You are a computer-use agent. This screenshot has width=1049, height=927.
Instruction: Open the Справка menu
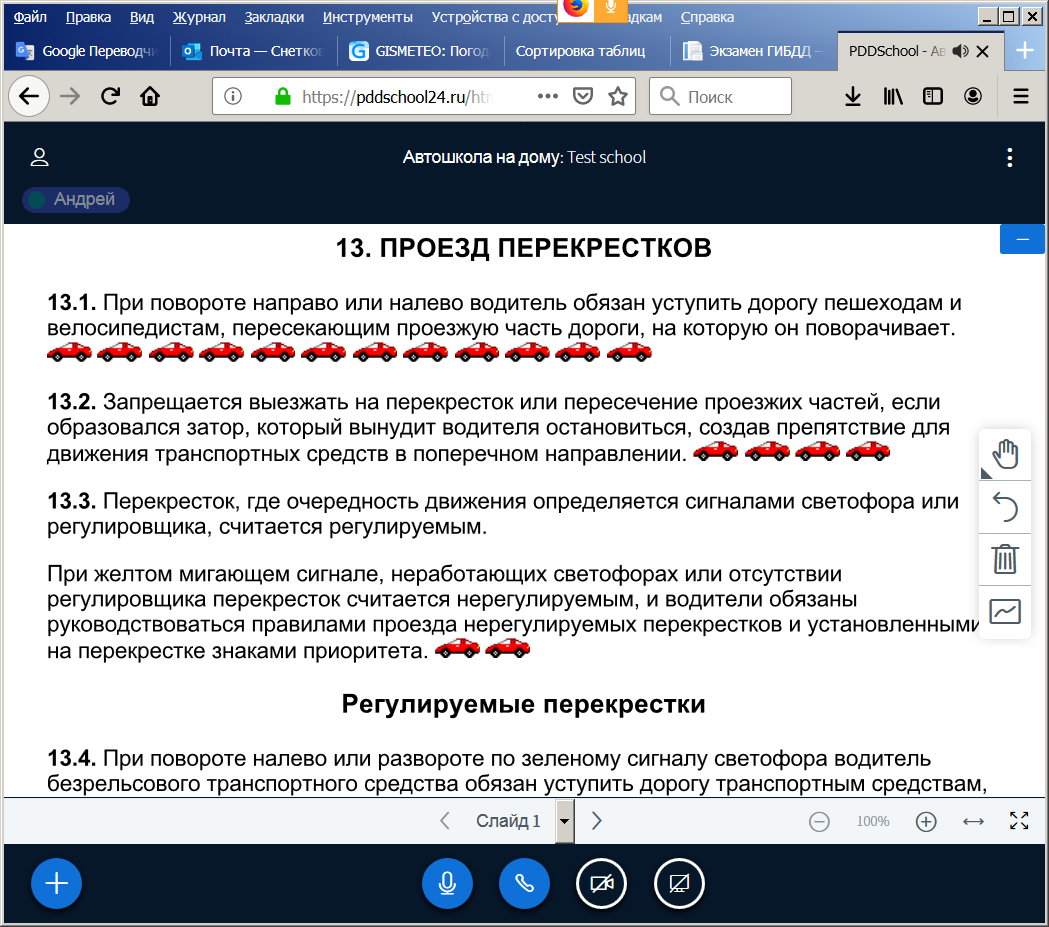pos(707,17)
